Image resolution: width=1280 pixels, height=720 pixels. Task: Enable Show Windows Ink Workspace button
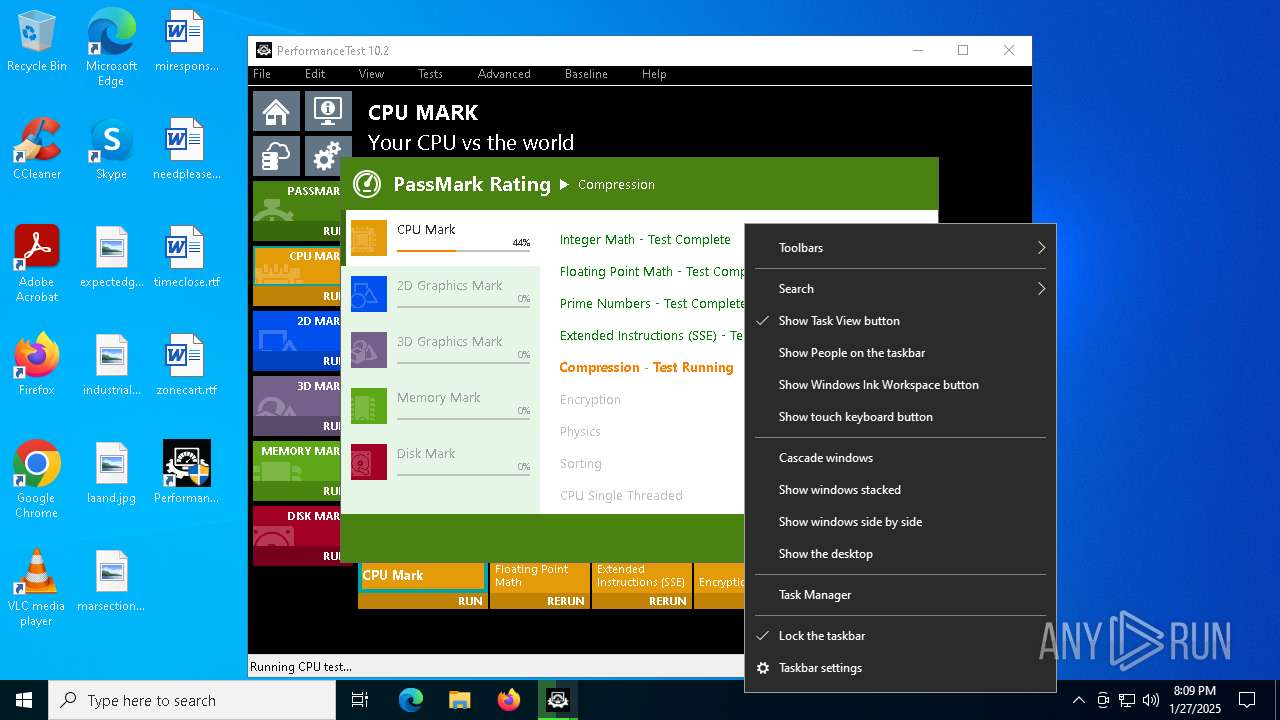pos(900,385)
